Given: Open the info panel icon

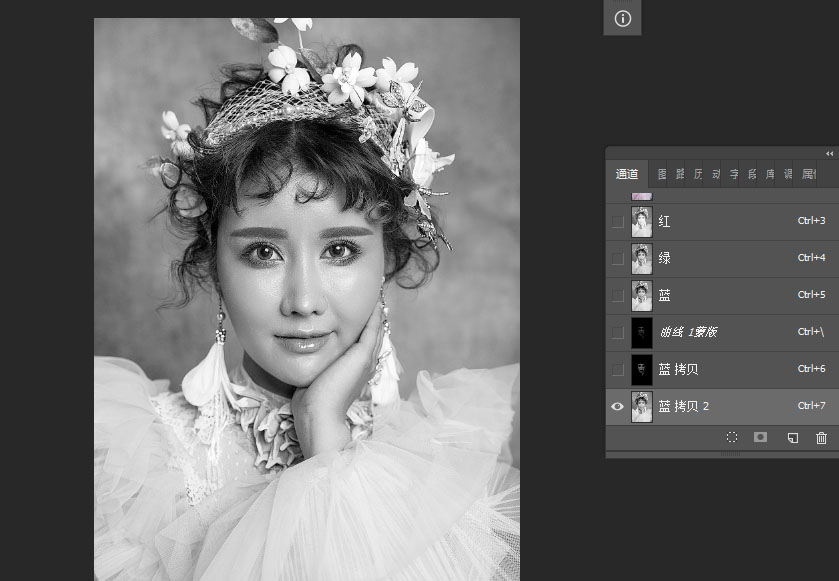Looking at the screenshot, I should 622,19.
